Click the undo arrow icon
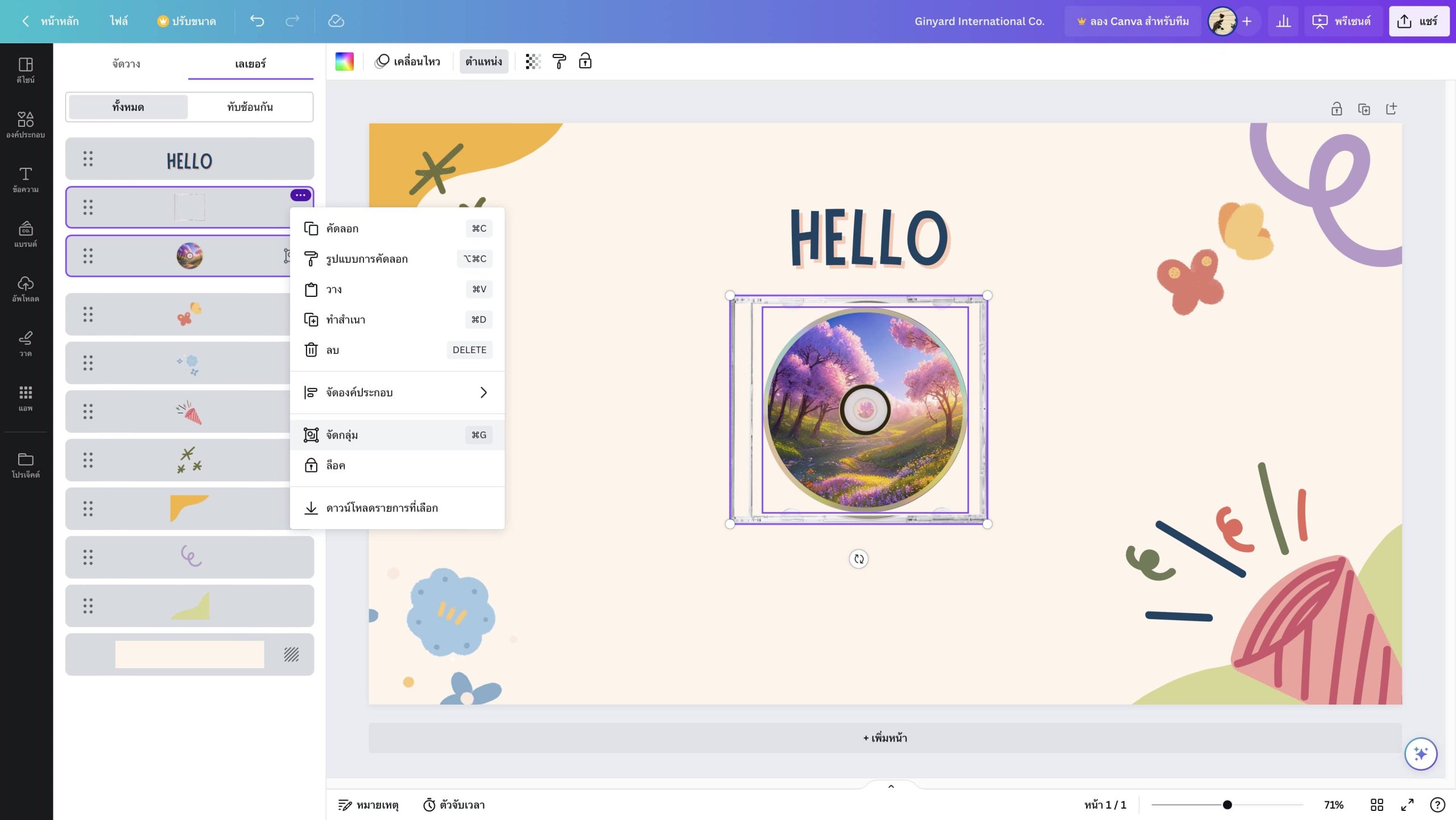Viewport: 1456px width, 820px height. [x=257, y=21]
